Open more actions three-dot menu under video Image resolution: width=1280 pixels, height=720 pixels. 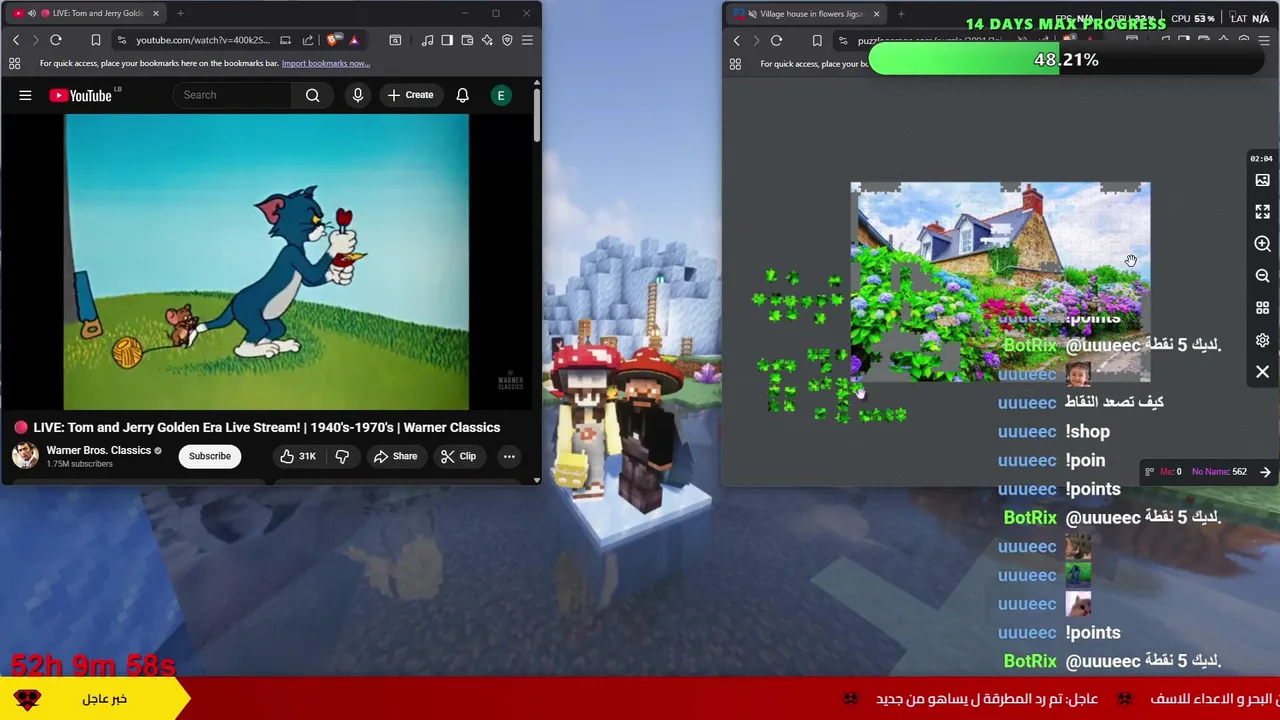509,456
